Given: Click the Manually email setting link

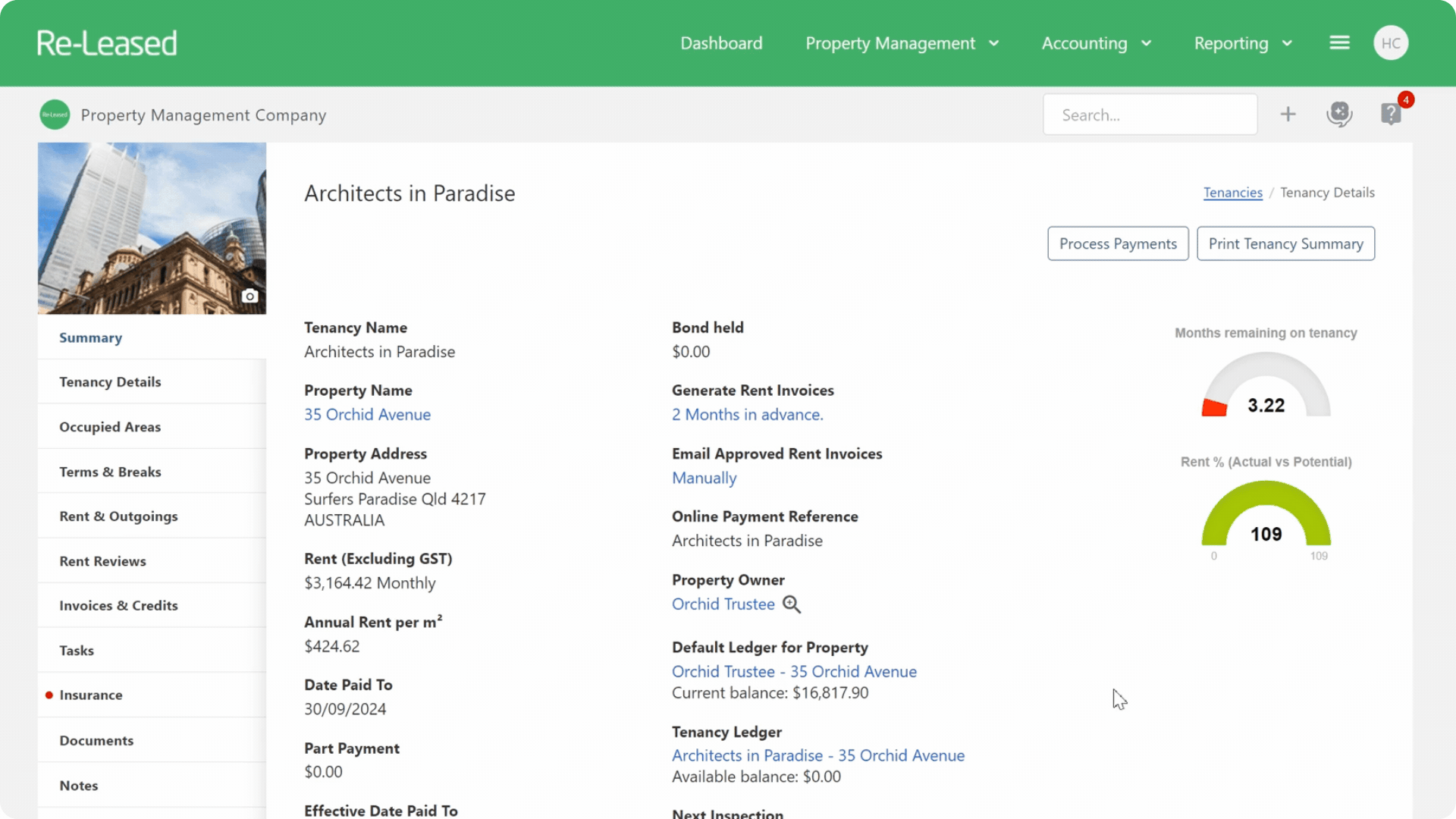Looking at the screenshot, I should pos(704,479).
